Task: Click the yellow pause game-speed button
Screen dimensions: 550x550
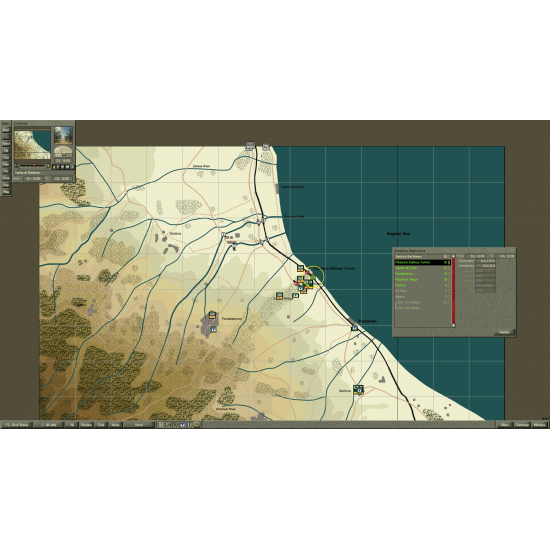Action: tap(54, 167)
